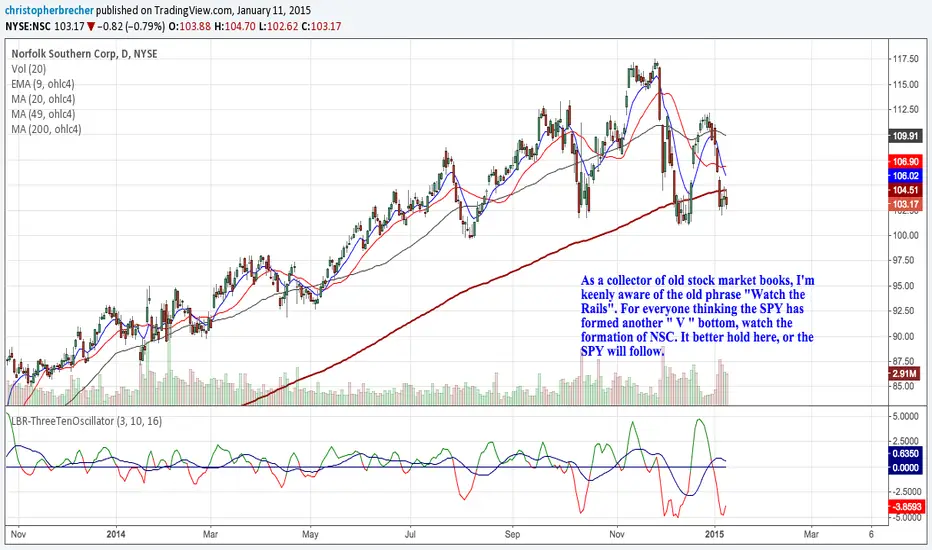
Task: Click the 109.91 price label
Action: [905, 136]
